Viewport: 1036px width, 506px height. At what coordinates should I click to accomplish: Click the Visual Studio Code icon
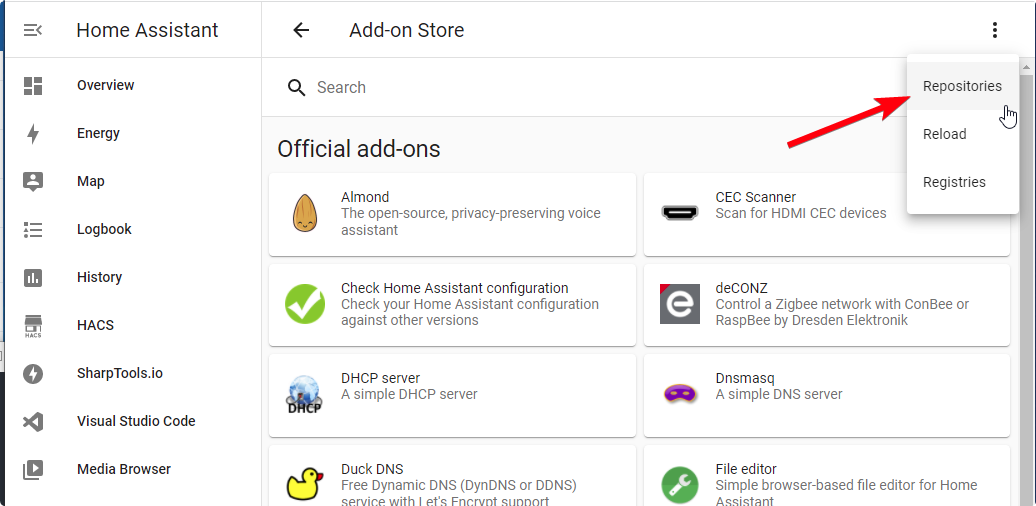[33, 421]
